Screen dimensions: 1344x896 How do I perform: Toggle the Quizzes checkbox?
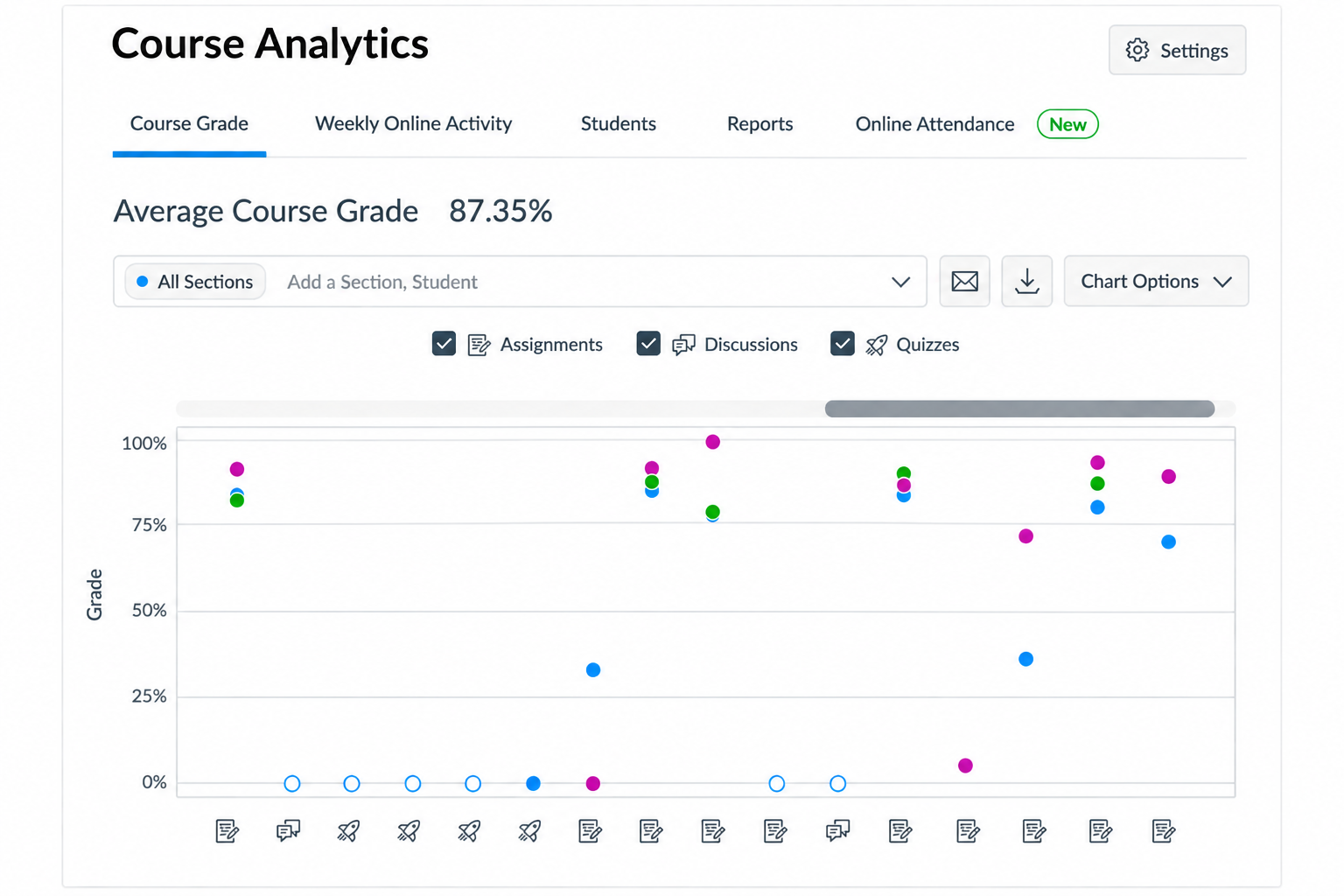pyautogui.click(x=843, y=344)
